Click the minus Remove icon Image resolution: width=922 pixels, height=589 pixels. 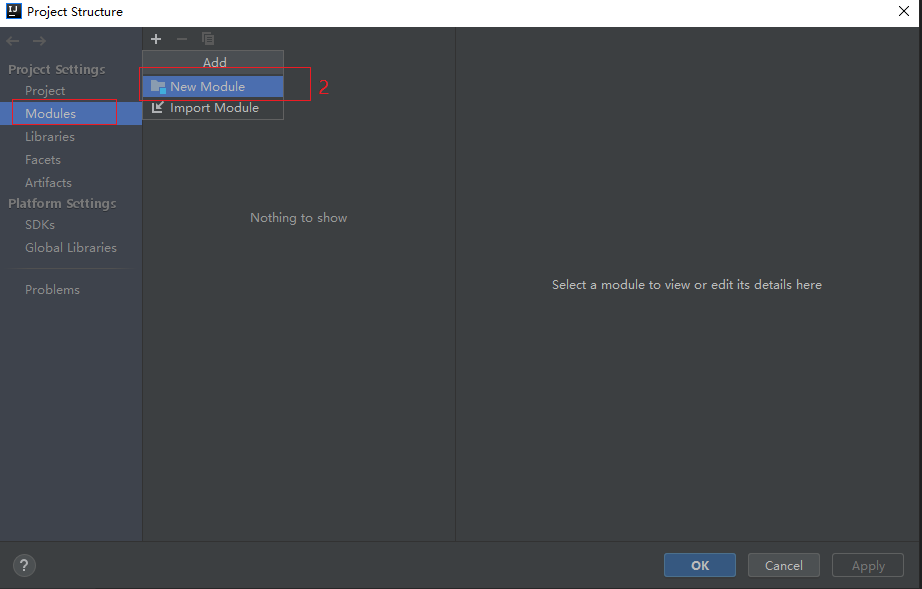click(181, 39)
